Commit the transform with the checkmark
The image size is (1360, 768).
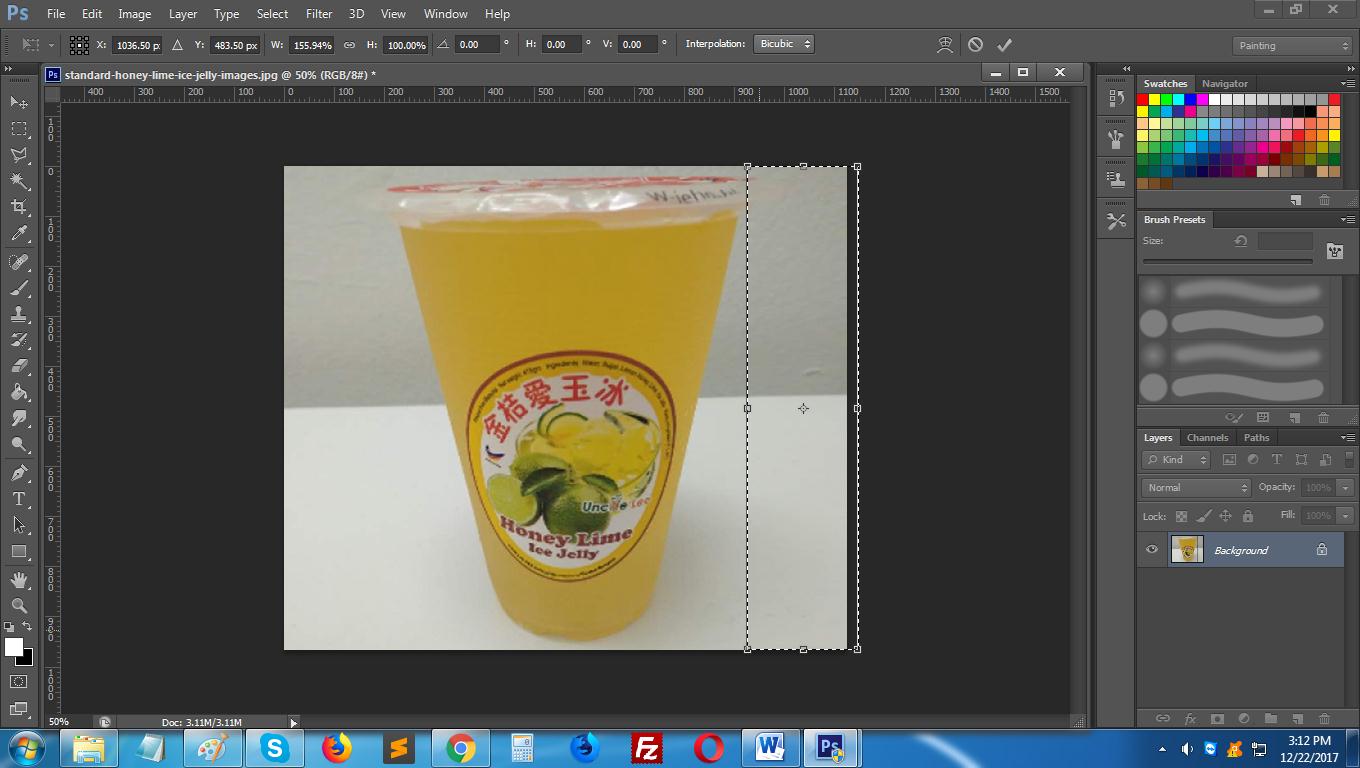coord(1004,44)
